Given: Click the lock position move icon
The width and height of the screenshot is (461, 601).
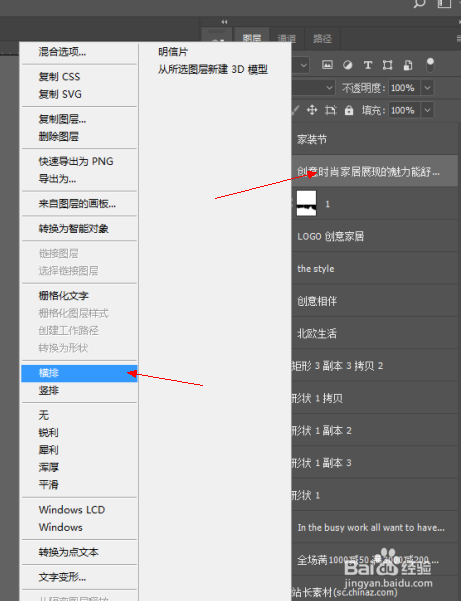Looking at the screenshot, I should (x=312, y=110).
